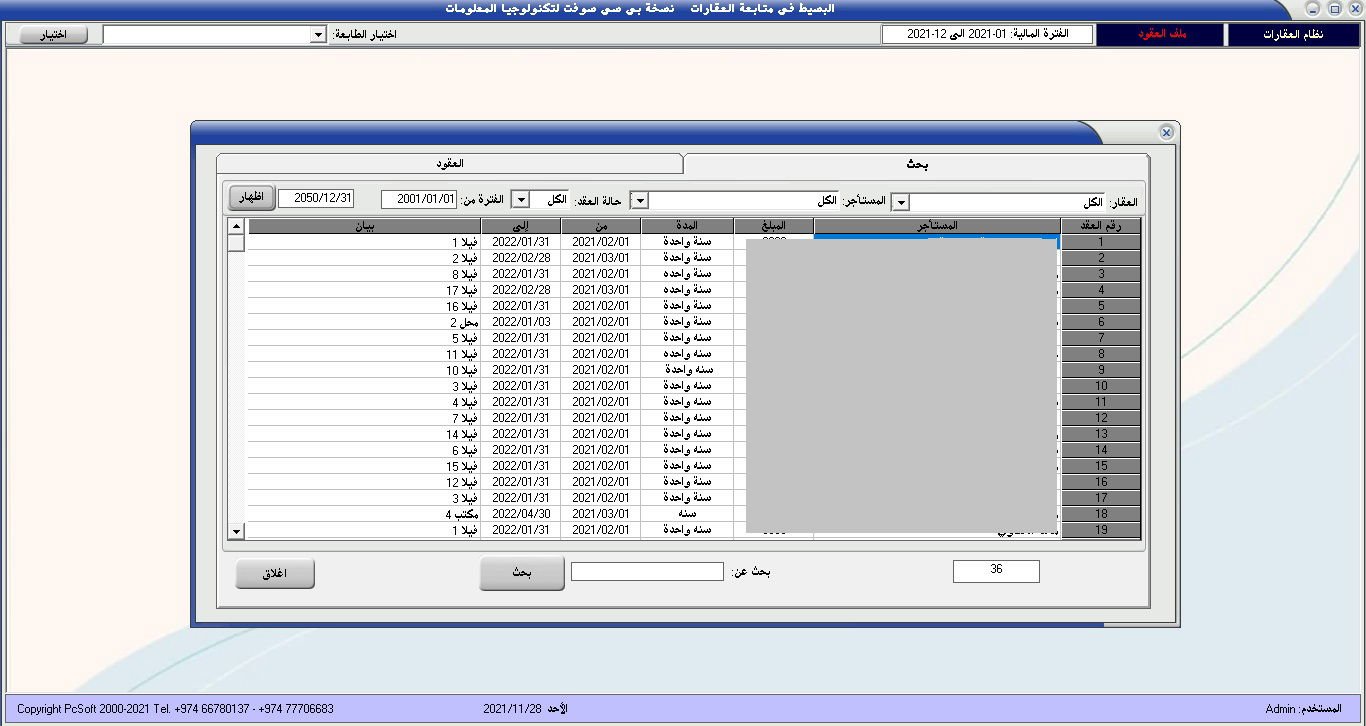Screen dimensions: 1366x726
Task: Expand the tenant (المستأجر) dropdown
Action: 640,202
